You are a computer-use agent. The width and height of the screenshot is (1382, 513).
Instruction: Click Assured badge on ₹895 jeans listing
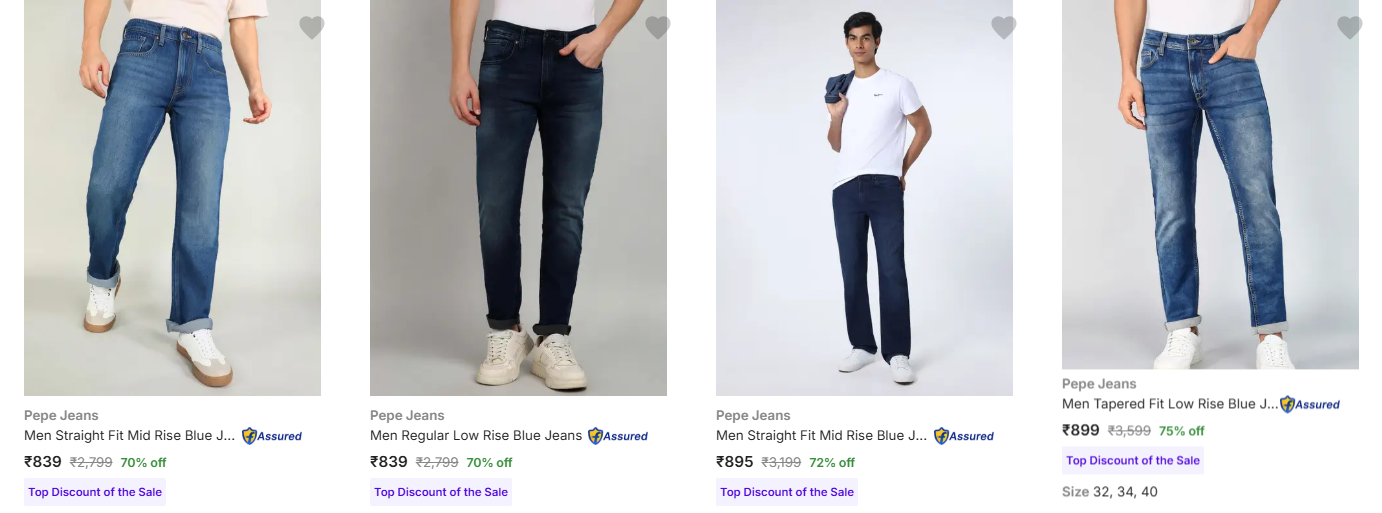[964, 436]
